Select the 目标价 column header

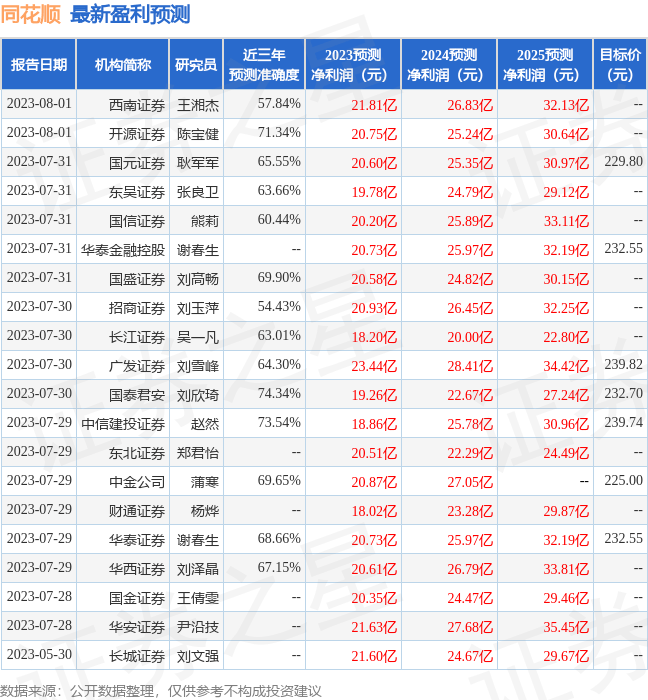pos(620,64)
